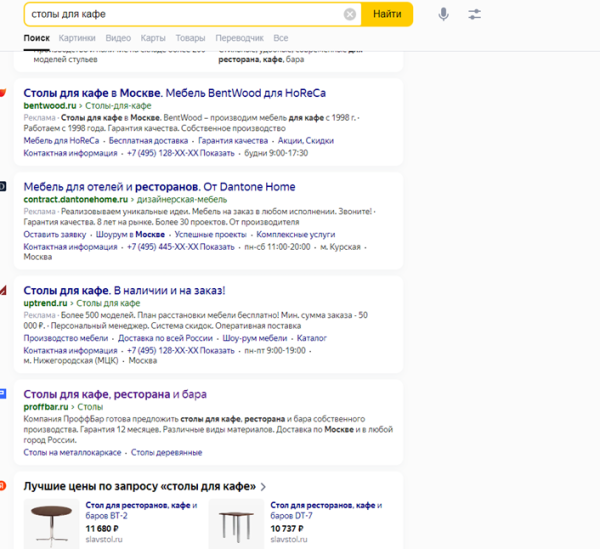Screen dimensions: 600x549
Task: Expand the Лучшие цены section chevron
Action: click(x=263, y=487)
